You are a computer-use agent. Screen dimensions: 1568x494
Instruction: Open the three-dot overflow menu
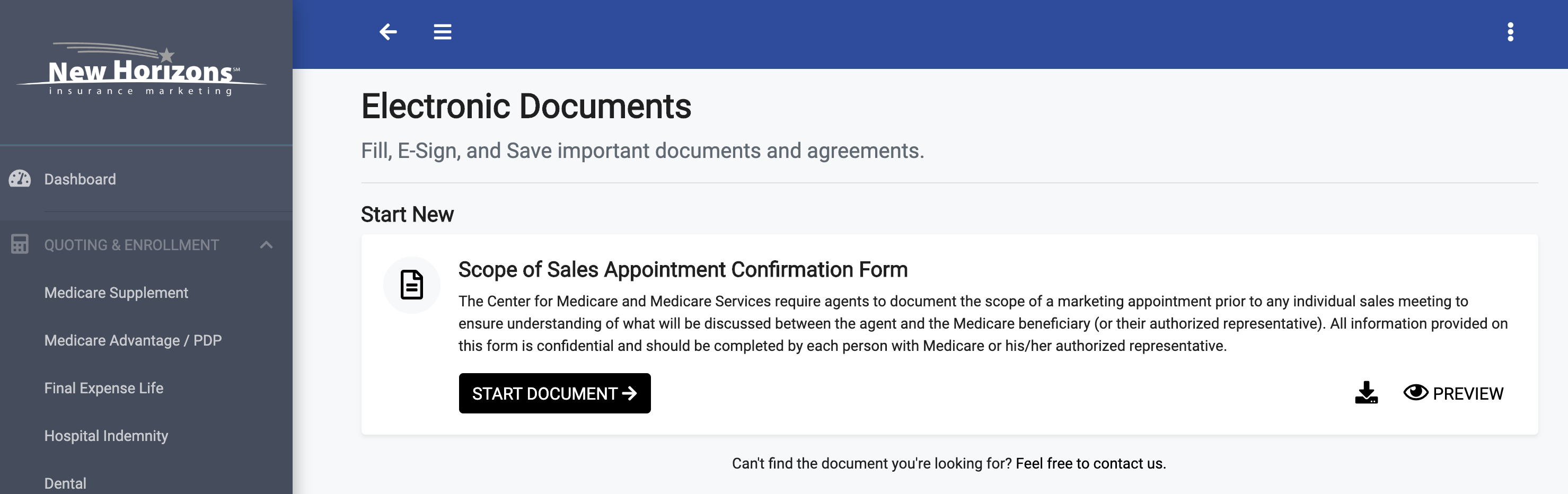click(1511, 32)
